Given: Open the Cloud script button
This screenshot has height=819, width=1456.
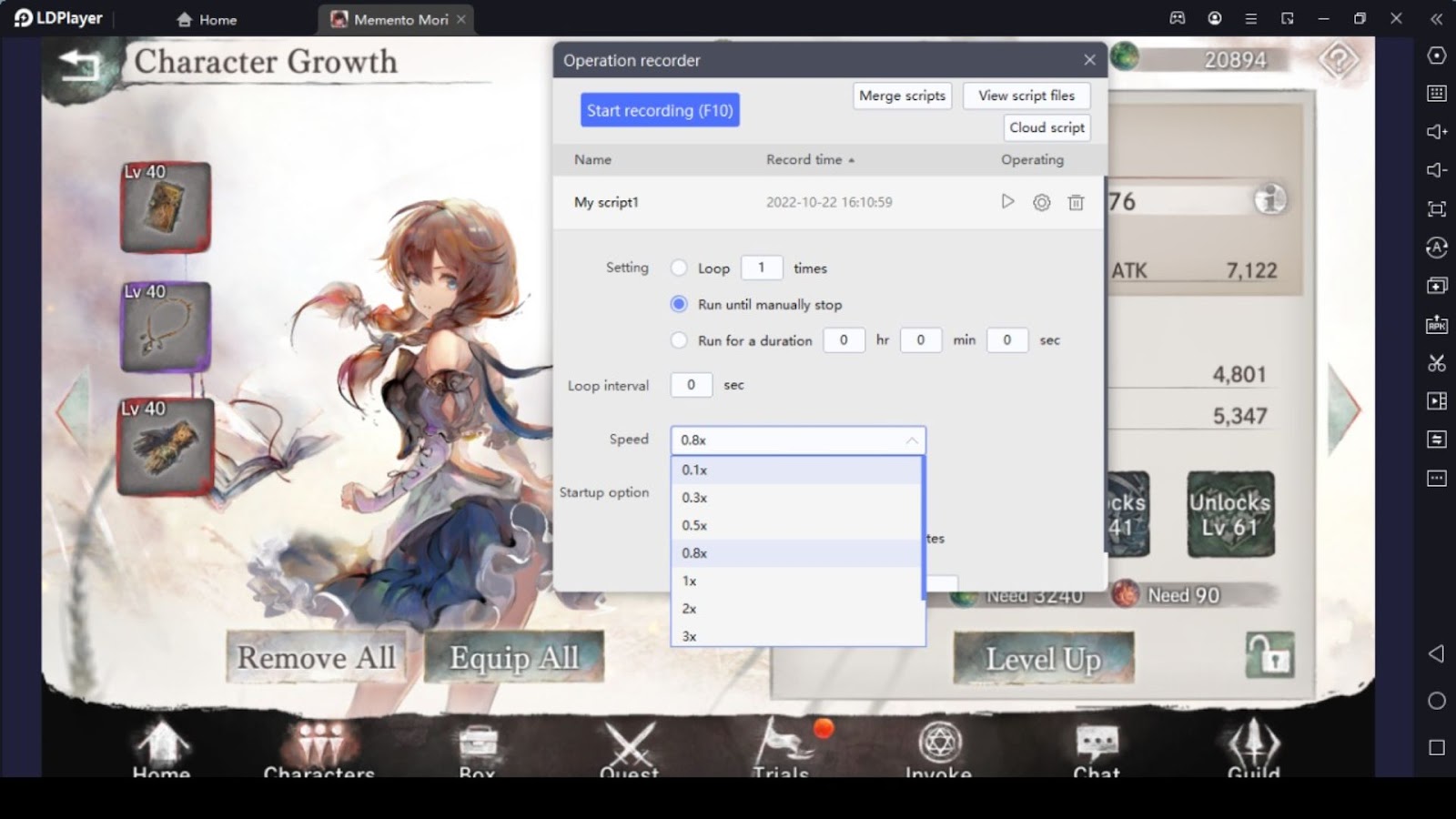Looking at the screenshot, I should [1046, 127].
